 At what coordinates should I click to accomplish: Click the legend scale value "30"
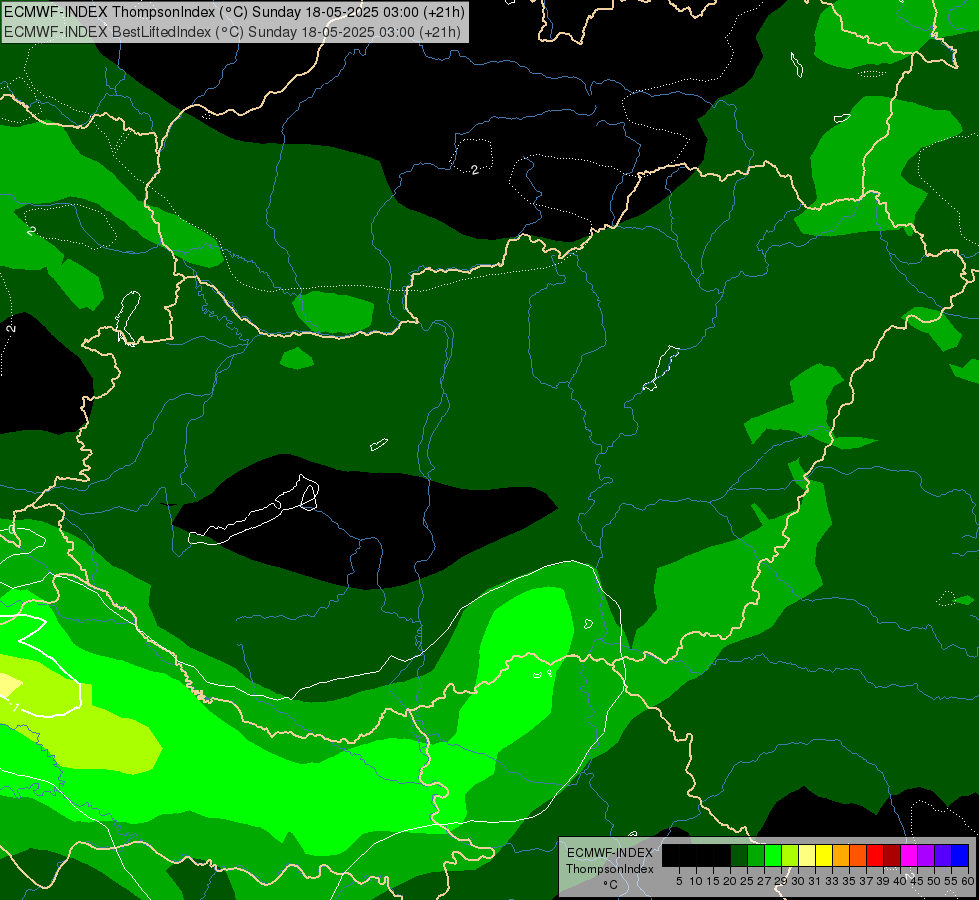point(798,881)
